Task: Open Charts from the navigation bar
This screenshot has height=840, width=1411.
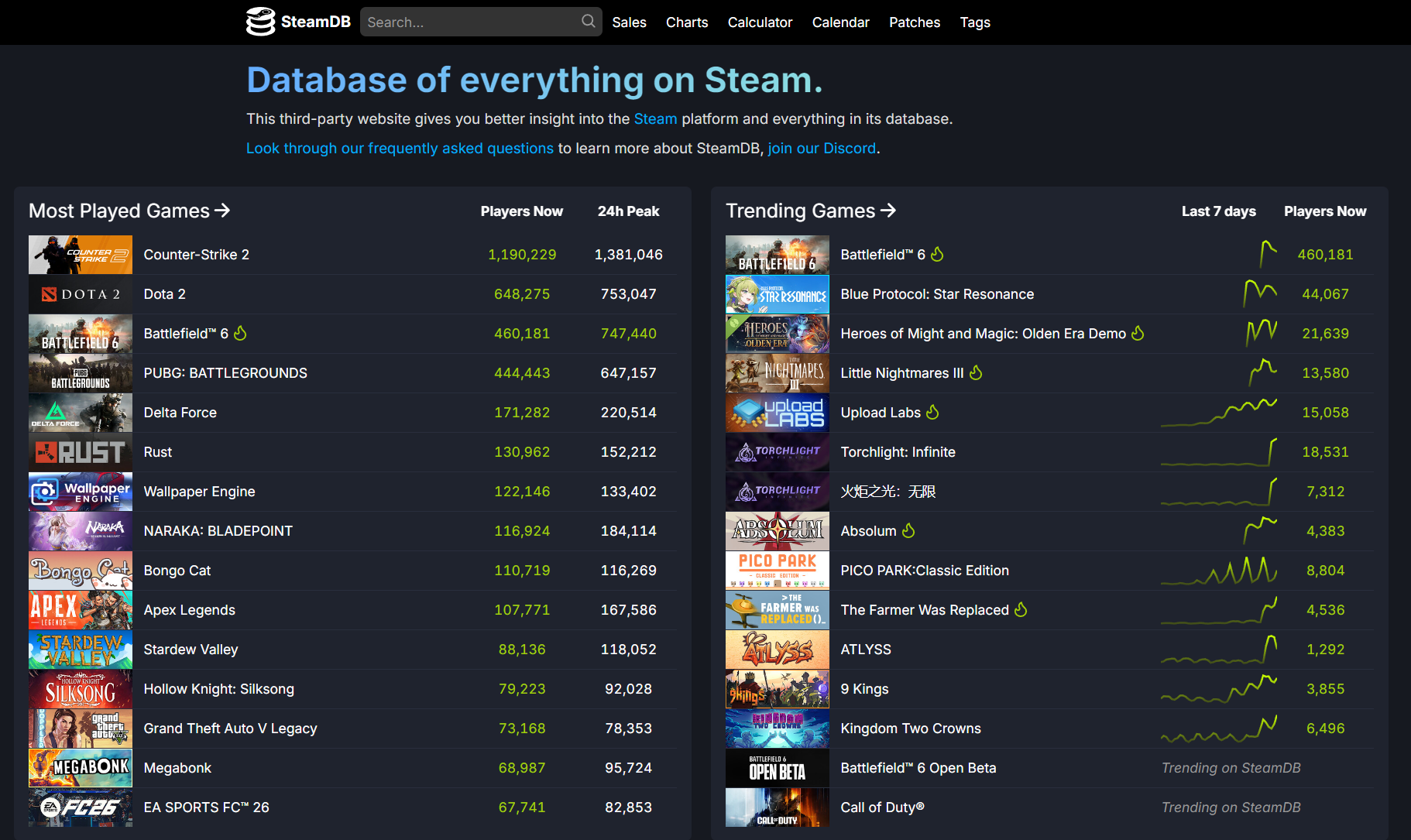Action: 686,22
